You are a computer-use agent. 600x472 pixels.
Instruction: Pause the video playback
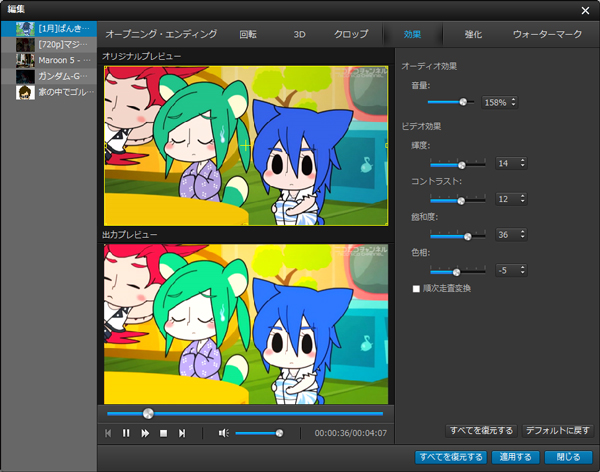tap(126, 433)
